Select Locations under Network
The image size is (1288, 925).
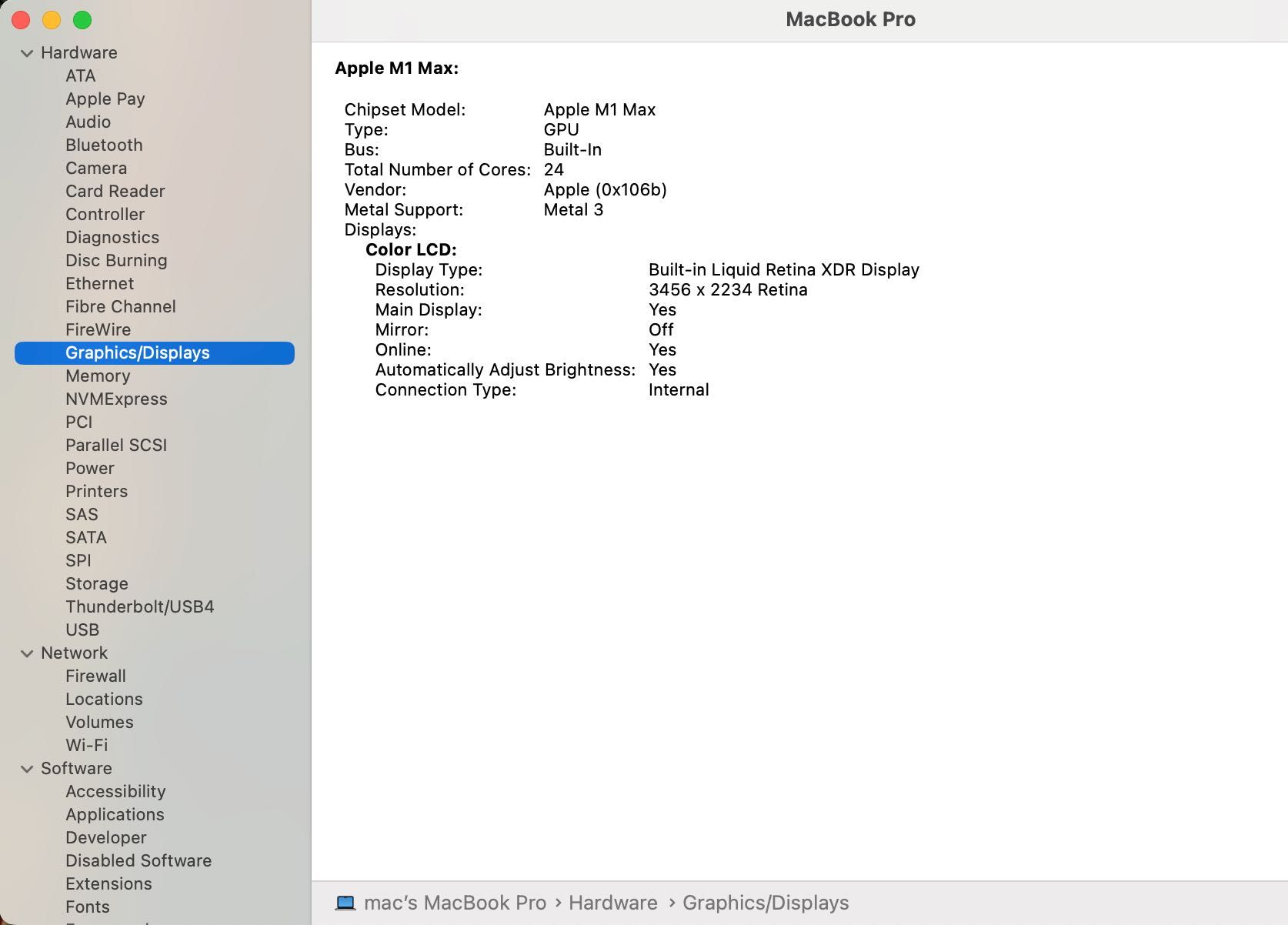pyautogui.click(x=105, y=699)
